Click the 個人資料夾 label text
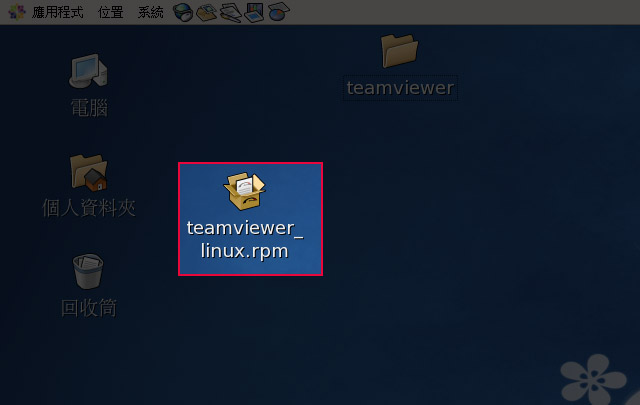Screen dimensions: 640x405 (89, 208)
